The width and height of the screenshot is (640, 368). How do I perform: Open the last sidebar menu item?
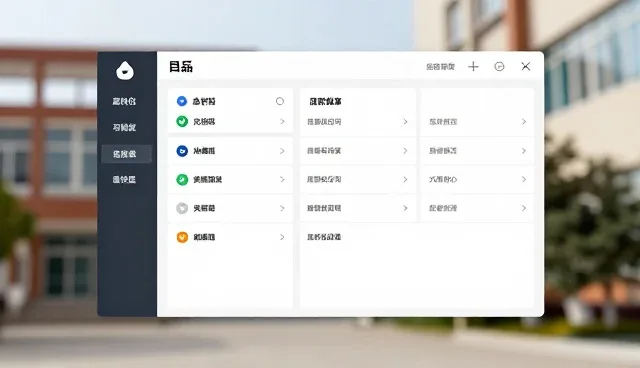pos(124,180)
